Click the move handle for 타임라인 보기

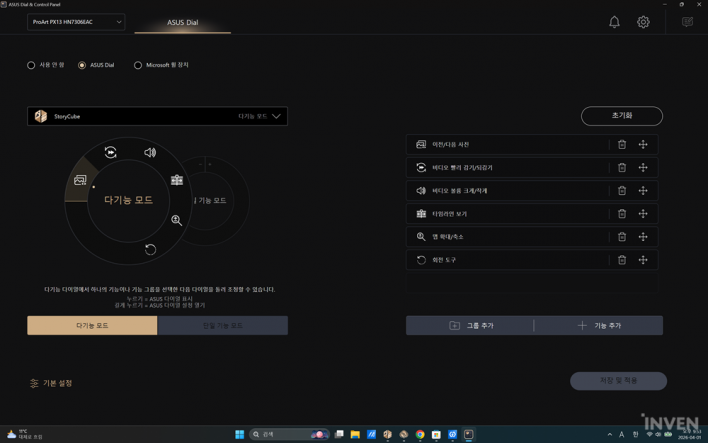pyautogui.click(x=643, y=214)
